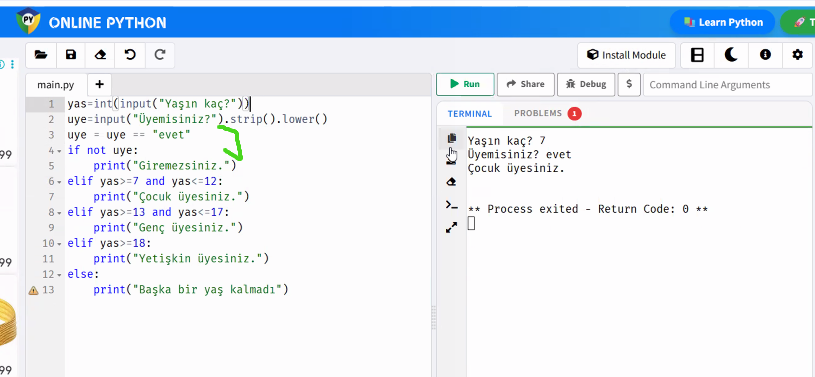Toggle the editor layout split icon
Image resolution: width=815 pixels, height=377 pixels.
point(697,55)
